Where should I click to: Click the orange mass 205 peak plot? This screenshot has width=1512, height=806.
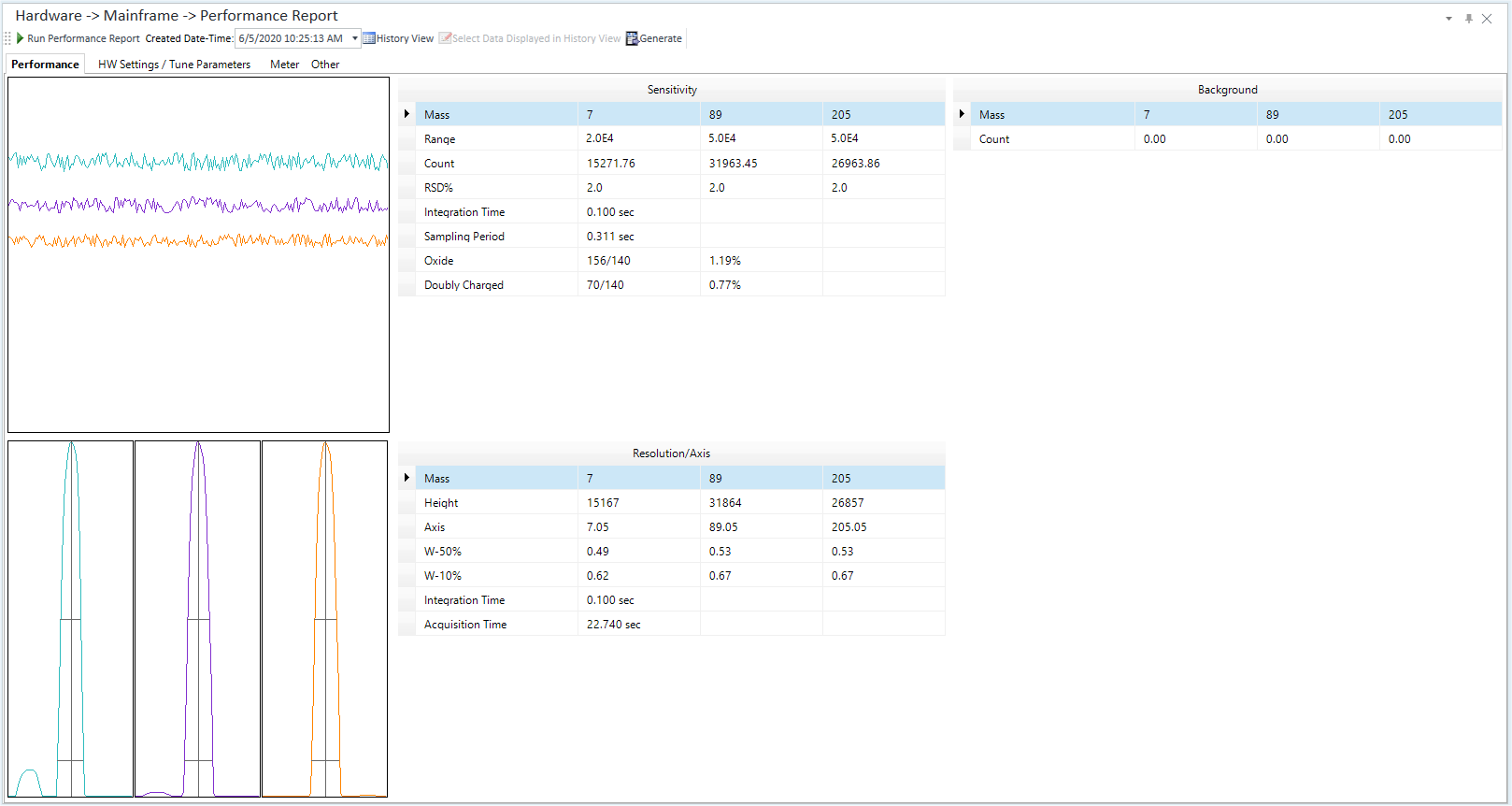(x=324, y=619)
